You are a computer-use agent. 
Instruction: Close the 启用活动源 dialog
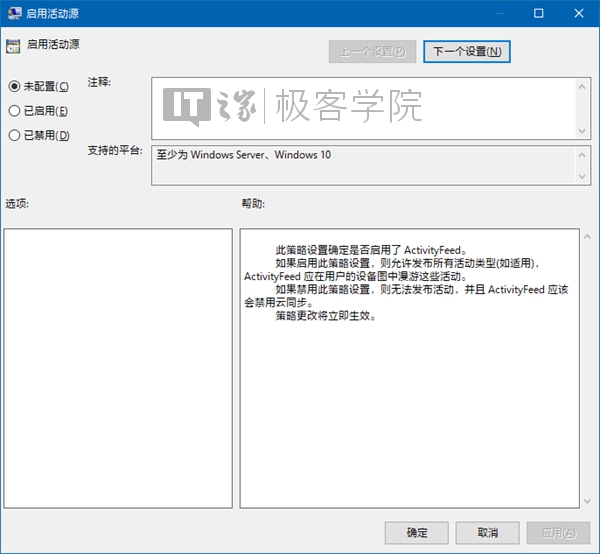[579, 13]
